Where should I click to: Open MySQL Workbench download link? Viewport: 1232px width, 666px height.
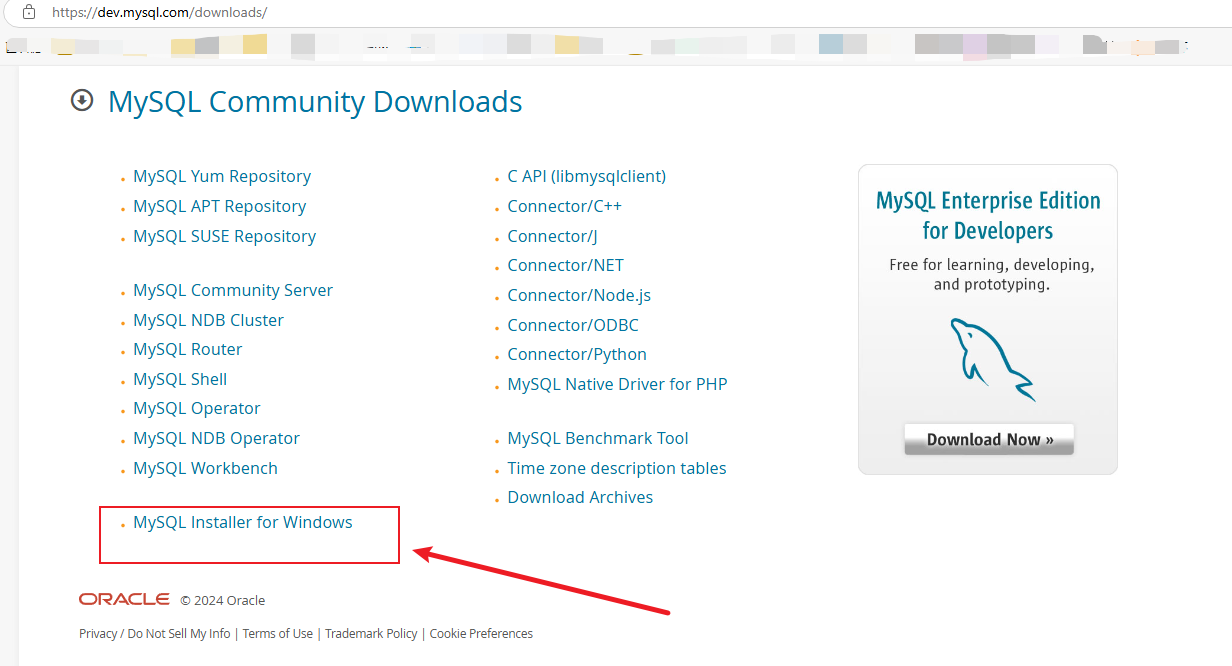pyautogui.click(x=206, y=468)
